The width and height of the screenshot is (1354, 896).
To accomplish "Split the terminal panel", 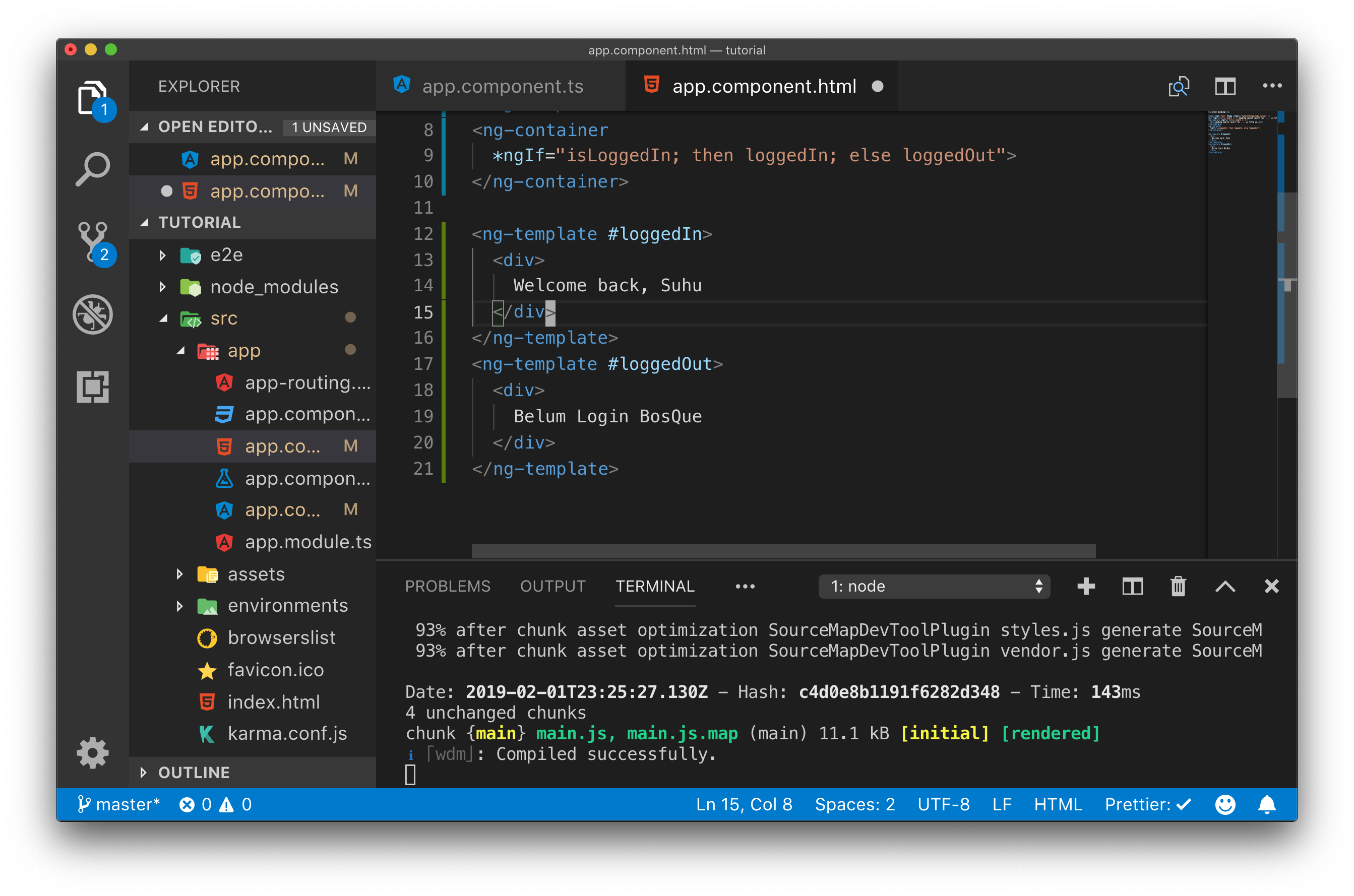I will pos(1132,586).
